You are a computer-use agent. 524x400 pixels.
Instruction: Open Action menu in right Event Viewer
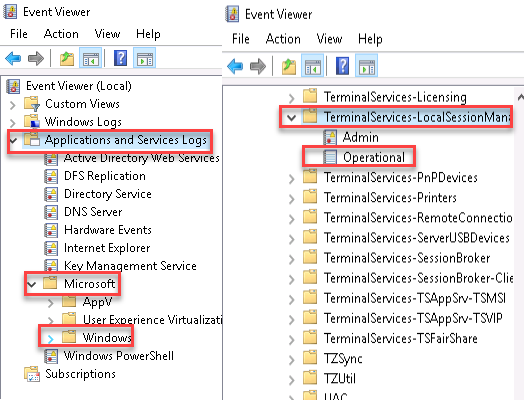[x=283, y=39]
